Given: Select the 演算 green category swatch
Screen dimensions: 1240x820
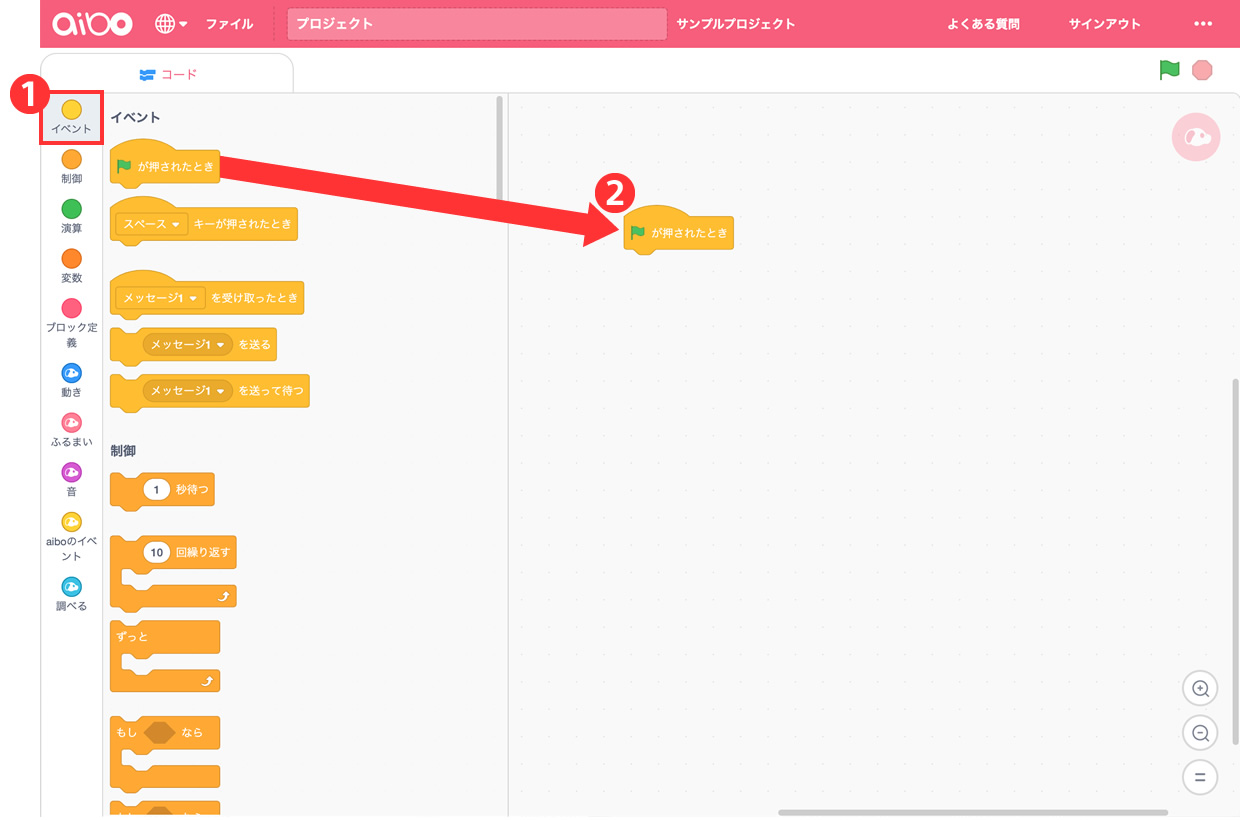Looking at the screenshot, I should pyautogui.click(x=72, y=209).
